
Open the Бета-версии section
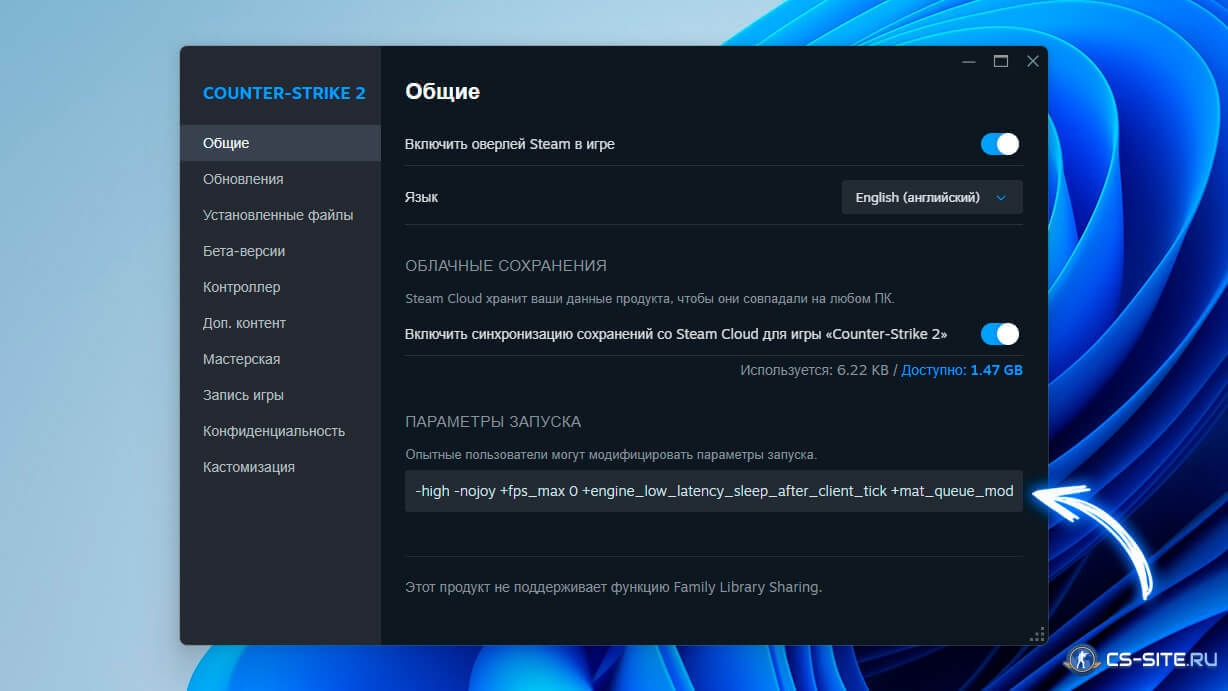coord(281,251)
